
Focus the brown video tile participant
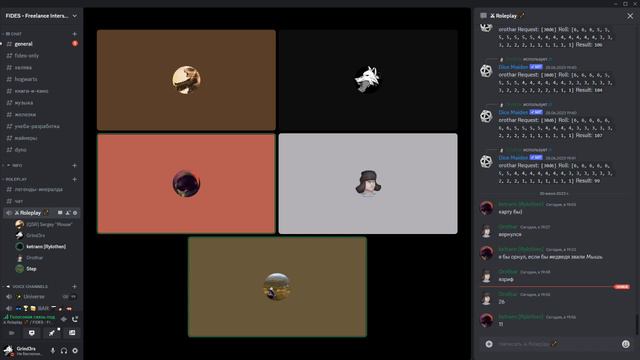186,80
